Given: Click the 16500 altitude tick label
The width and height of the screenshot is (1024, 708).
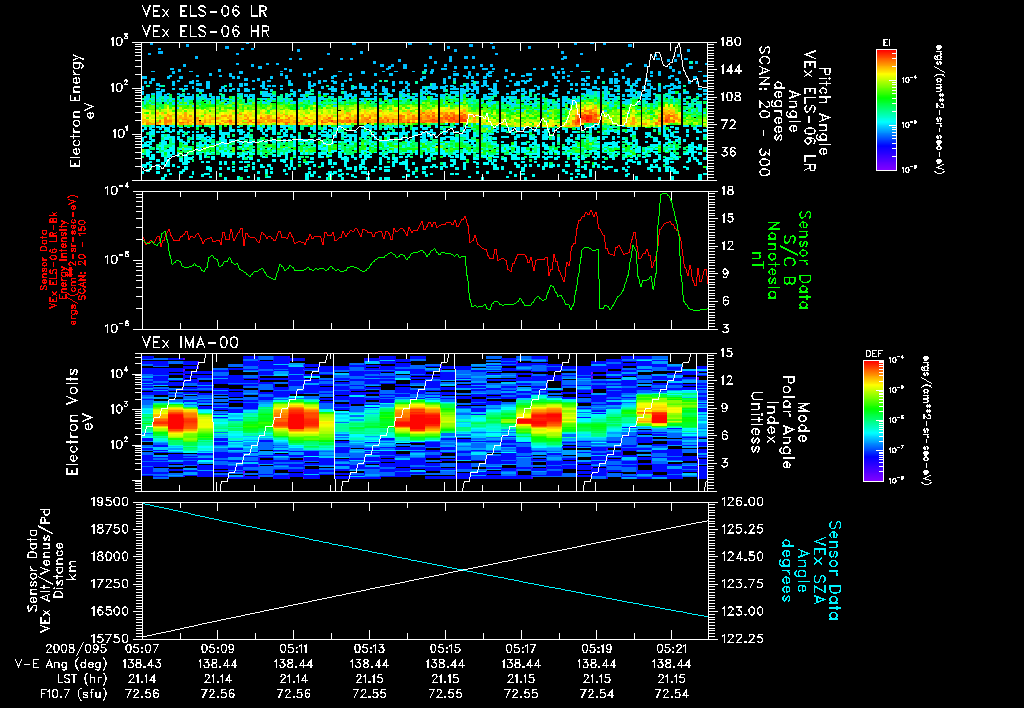Looking at the screenshot, I should (x=110, y=611).
